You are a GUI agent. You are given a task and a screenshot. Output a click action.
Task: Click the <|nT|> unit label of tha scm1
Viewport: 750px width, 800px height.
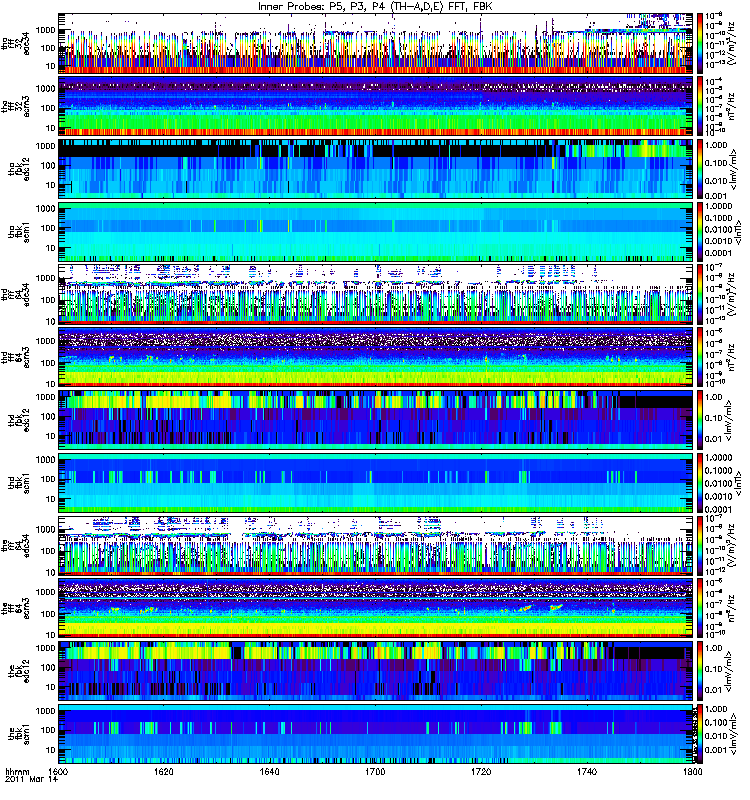(x=737, y=232)
